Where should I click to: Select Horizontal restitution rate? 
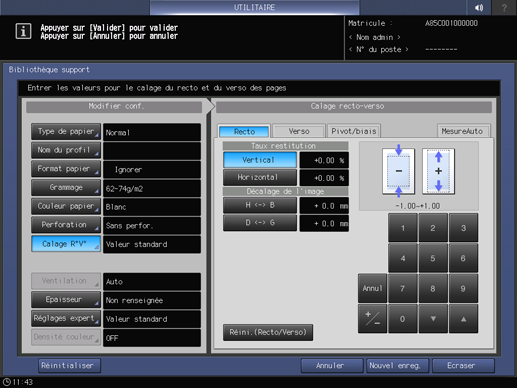(x=259, y=177)
